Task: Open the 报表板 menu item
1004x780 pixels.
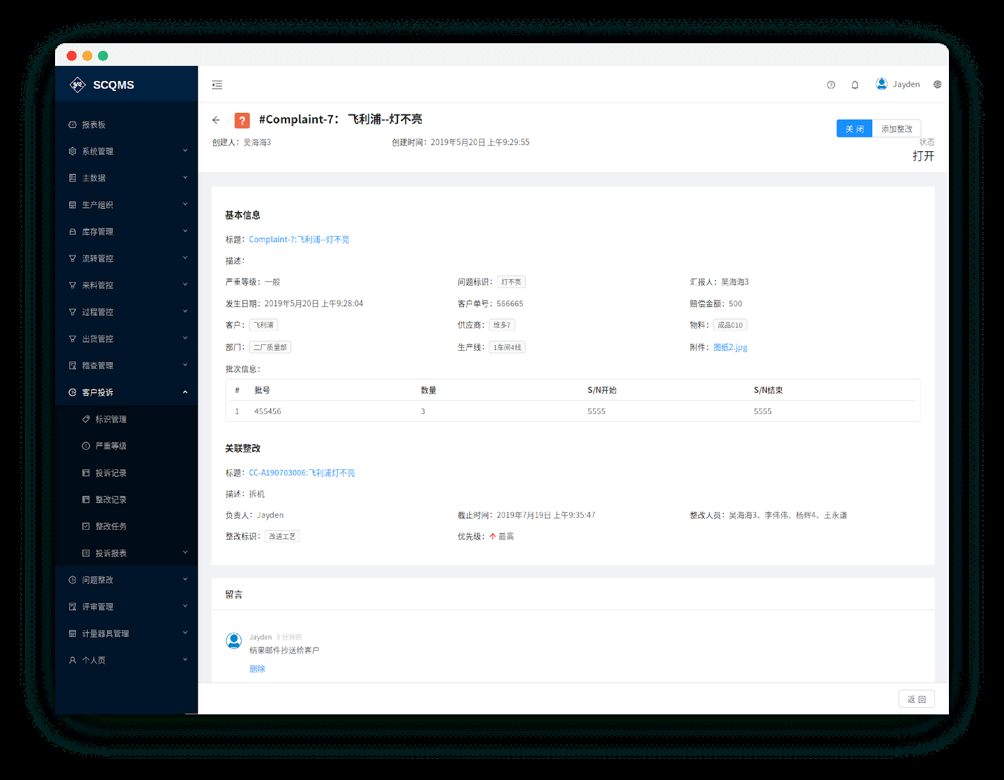Action: [x=126, y=125]
